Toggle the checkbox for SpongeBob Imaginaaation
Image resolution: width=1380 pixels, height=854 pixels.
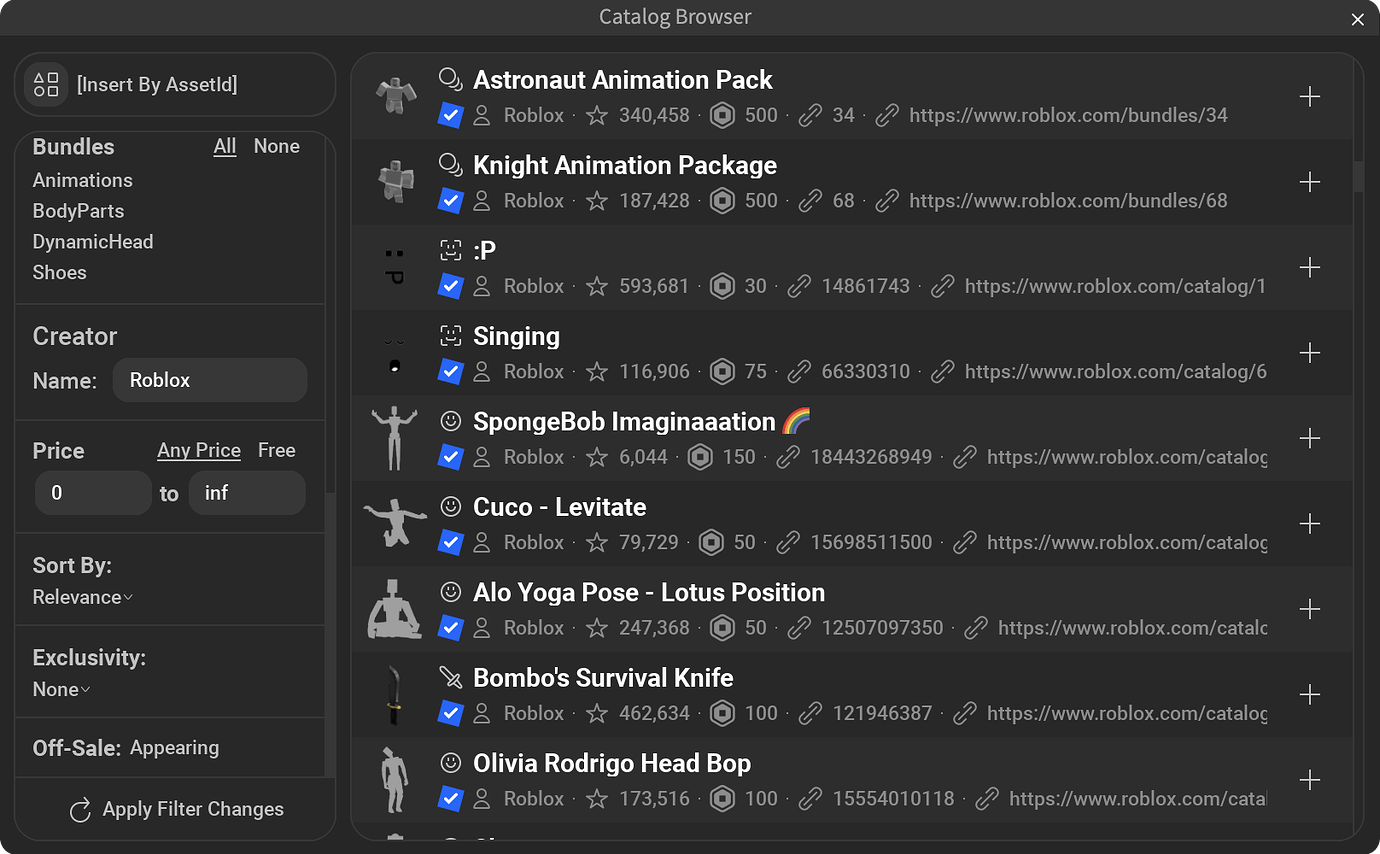pos(450,457)
